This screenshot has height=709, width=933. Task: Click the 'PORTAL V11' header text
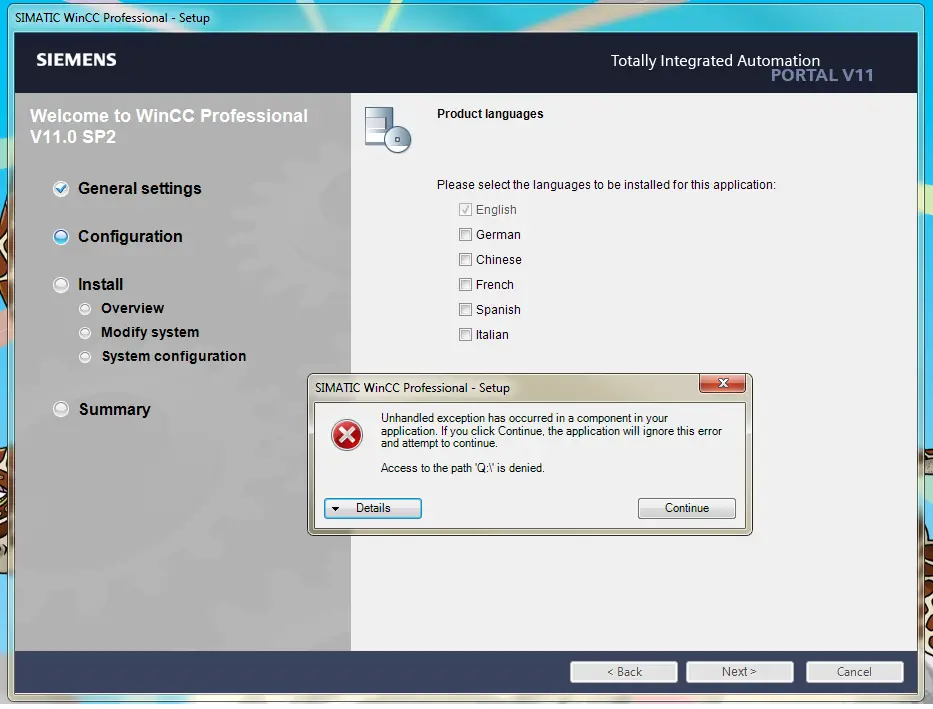pos(822,76)
